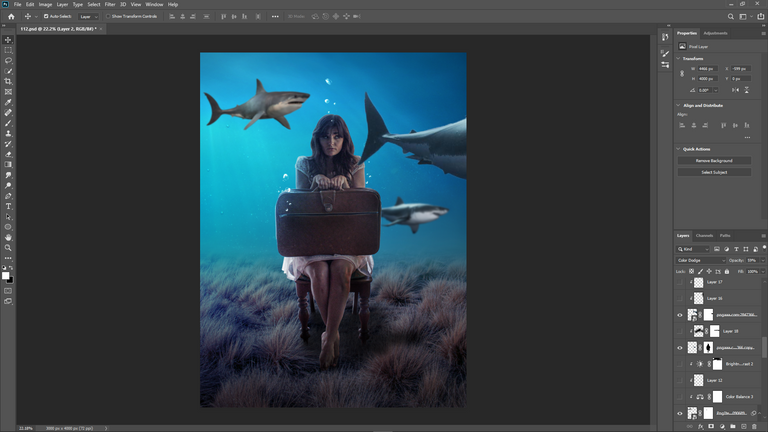Screen dimensions: 768x432
Task: Collapse the Transform section
Action: (678, 58)
